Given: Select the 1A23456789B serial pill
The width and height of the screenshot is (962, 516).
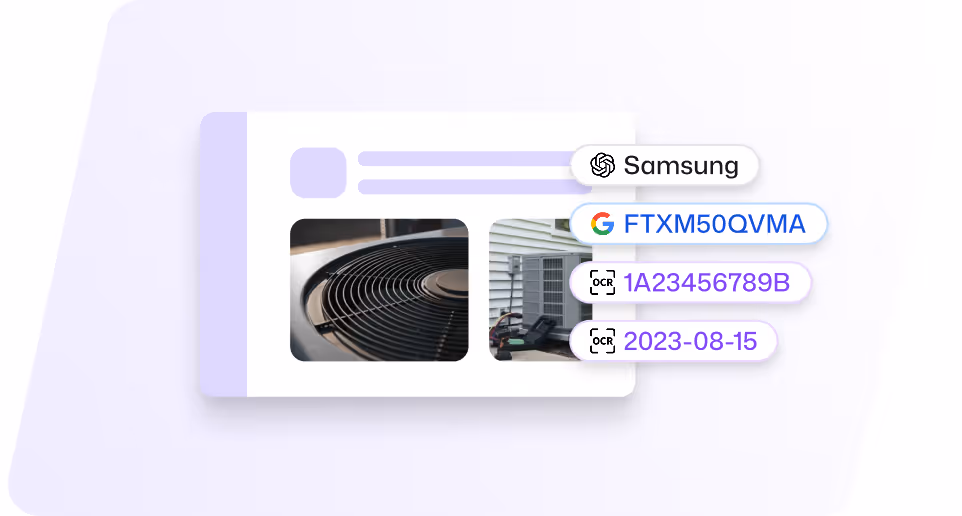Looking at the screenshot, I should [691, 282].
